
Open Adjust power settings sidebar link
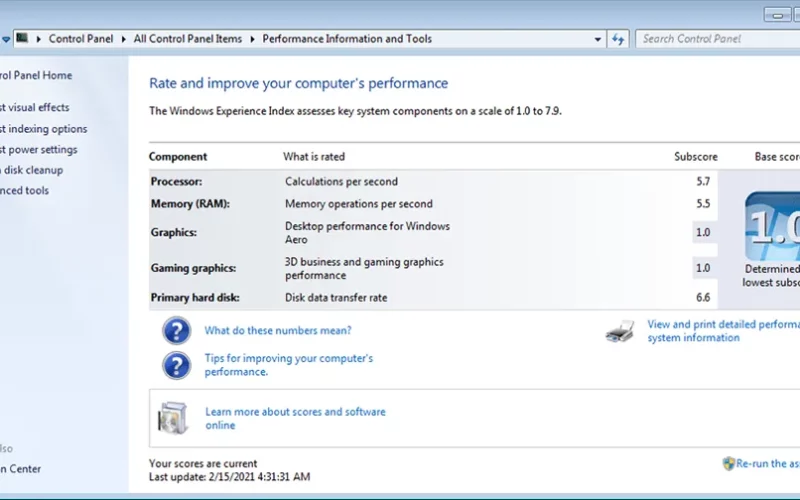coord(39,149)
